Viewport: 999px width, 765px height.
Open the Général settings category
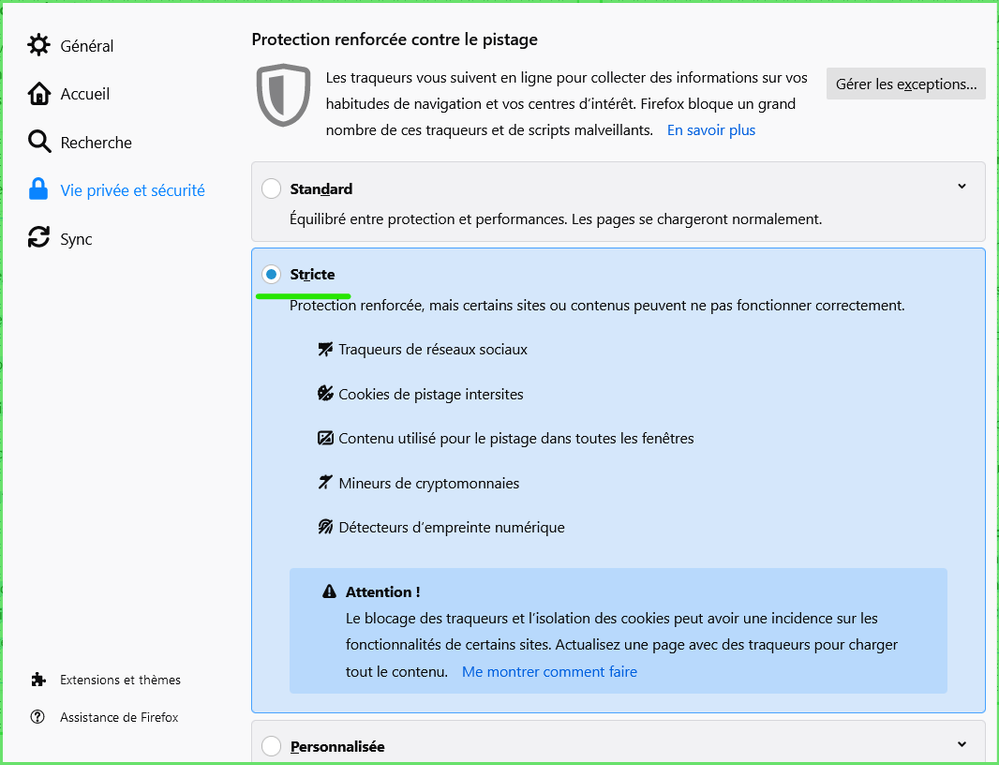pos(87,46)
